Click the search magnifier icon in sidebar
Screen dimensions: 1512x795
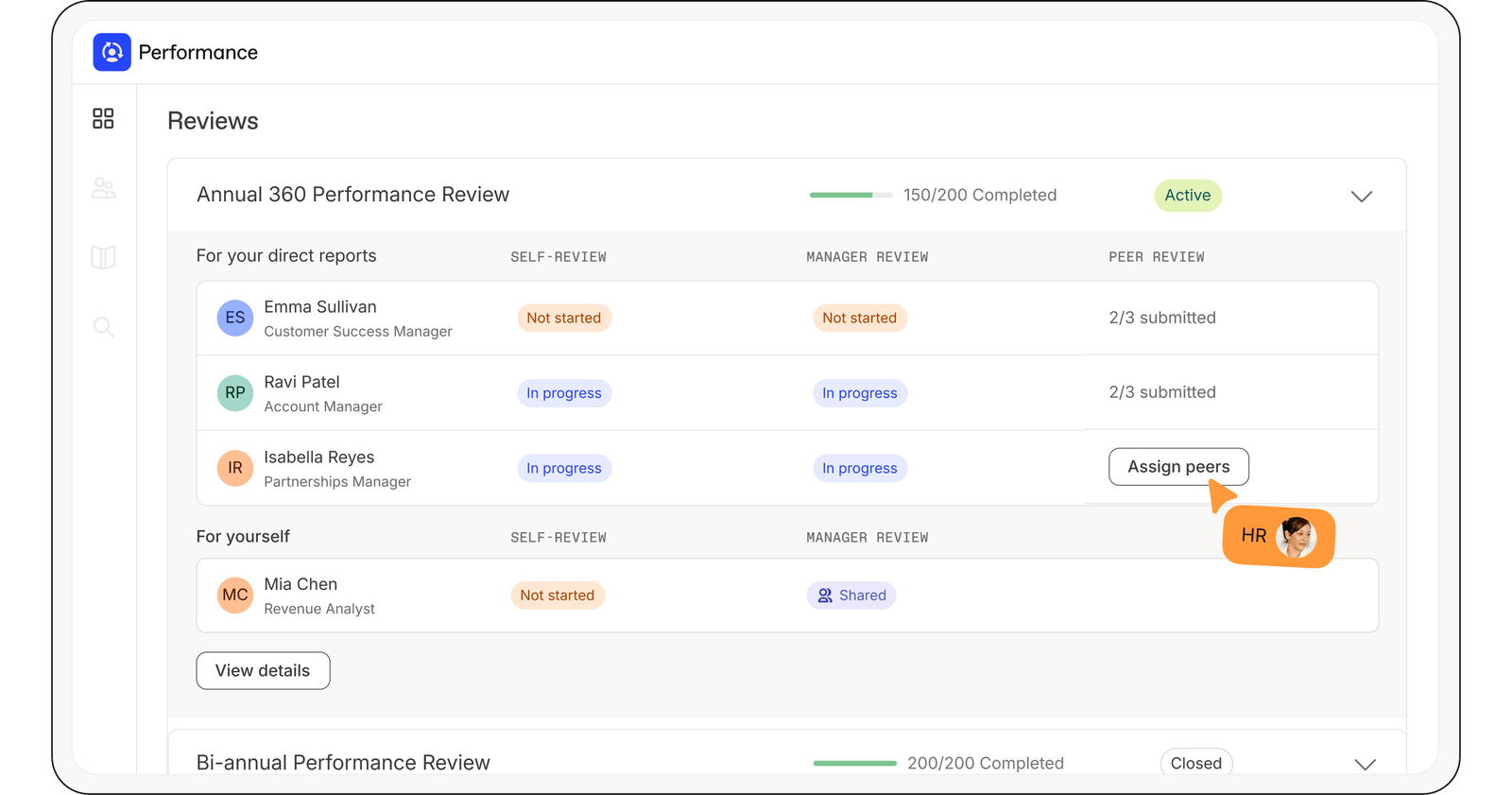103,327
